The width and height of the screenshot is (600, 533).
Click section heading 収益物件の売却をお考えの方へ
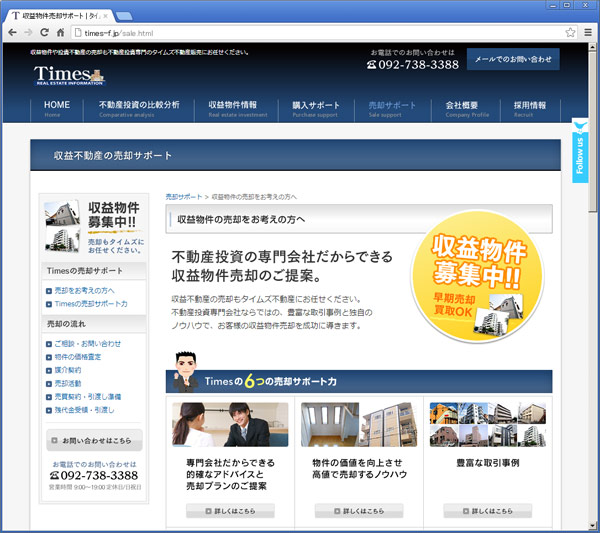(x=241, y=220)
